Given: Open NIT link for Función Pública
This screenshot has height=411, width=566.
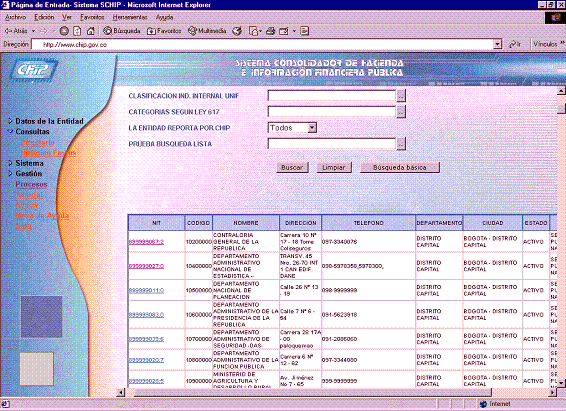Looking at the screenshot, I should click(146, 360).
